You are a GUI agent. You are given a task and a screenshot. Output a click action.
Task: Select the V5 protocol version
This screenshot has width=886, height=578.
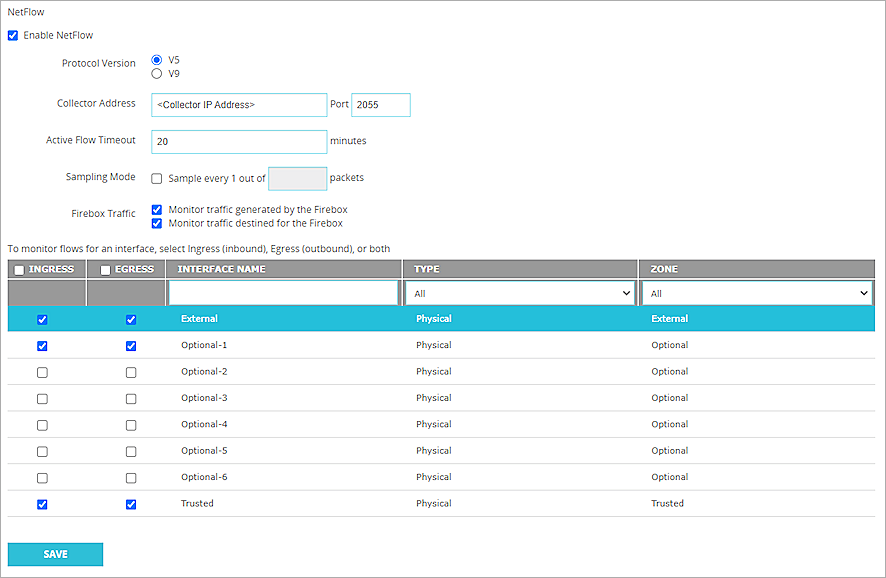(156, 60)
